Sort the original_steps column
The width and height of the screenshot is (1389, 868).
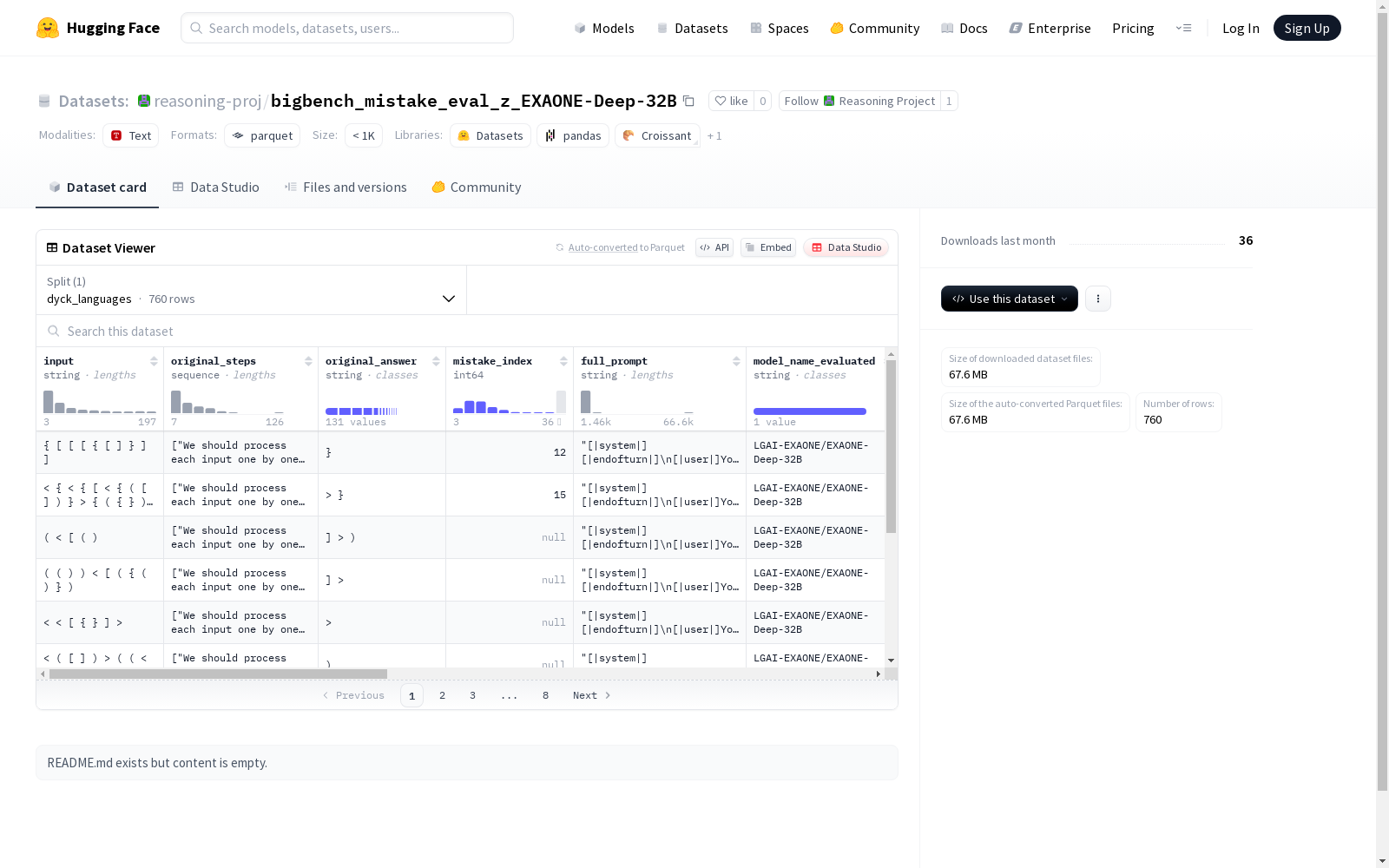pyautogui.click(x=308, y=361)
